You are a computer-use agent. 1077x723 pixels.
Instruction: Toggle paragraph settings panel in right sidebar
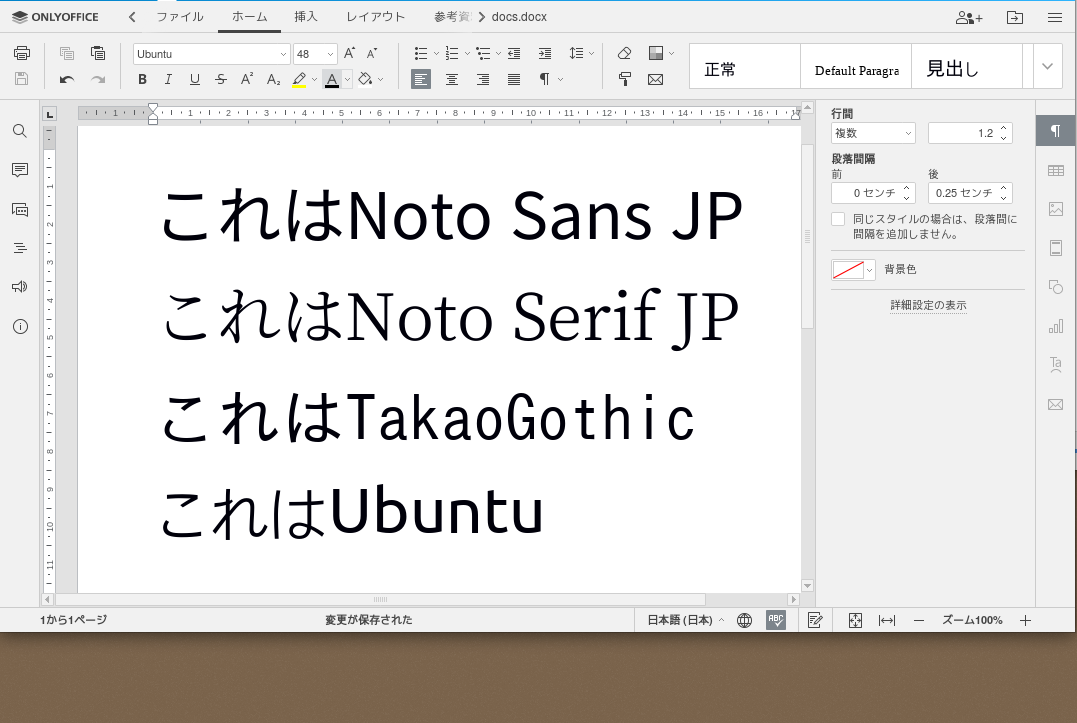[1056, 130]
